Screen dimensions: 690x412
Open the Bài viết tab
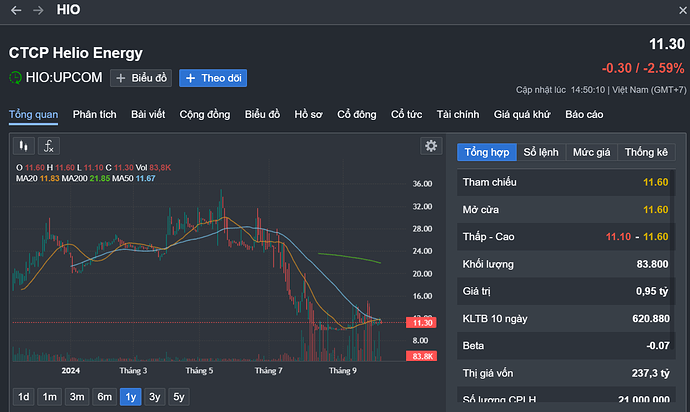click(148, 114)
